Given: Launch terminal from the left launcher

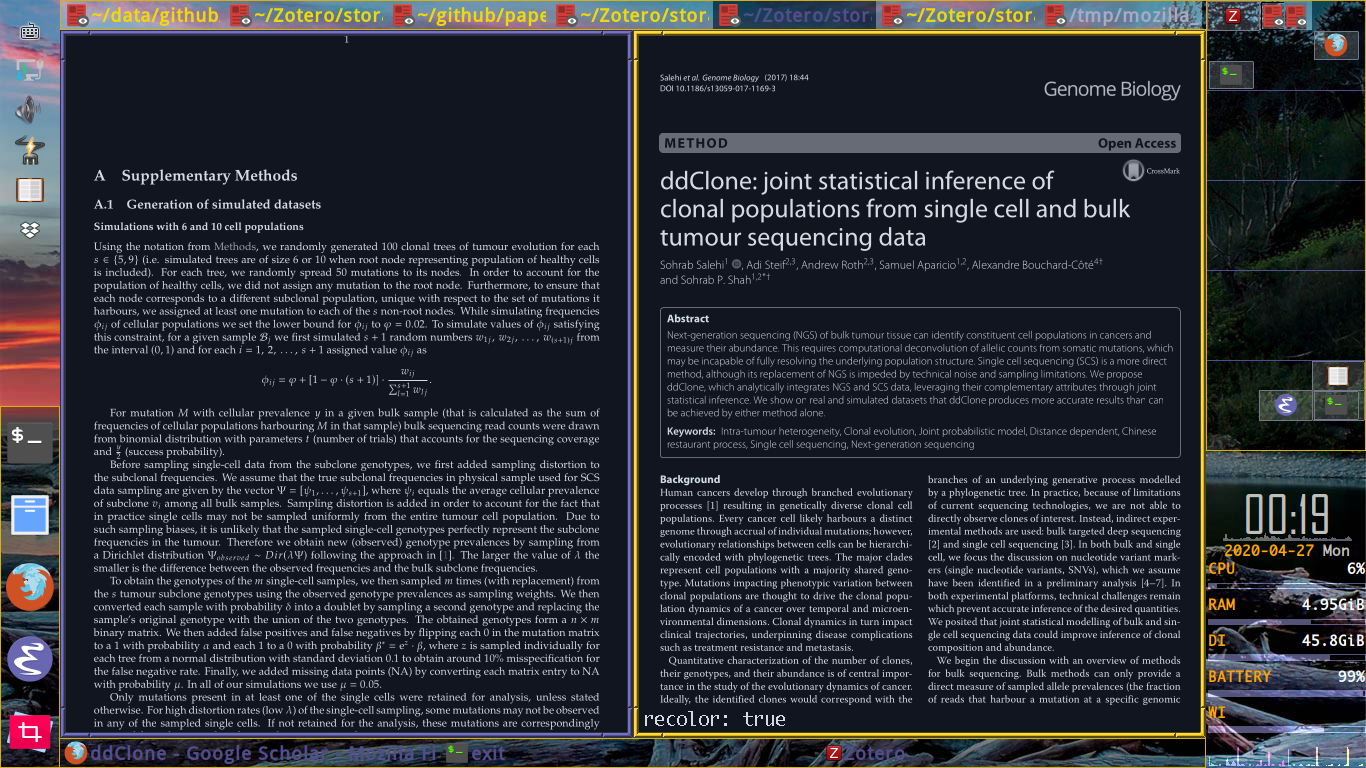Looking at the screenshot, I should (x=30, y=441).
